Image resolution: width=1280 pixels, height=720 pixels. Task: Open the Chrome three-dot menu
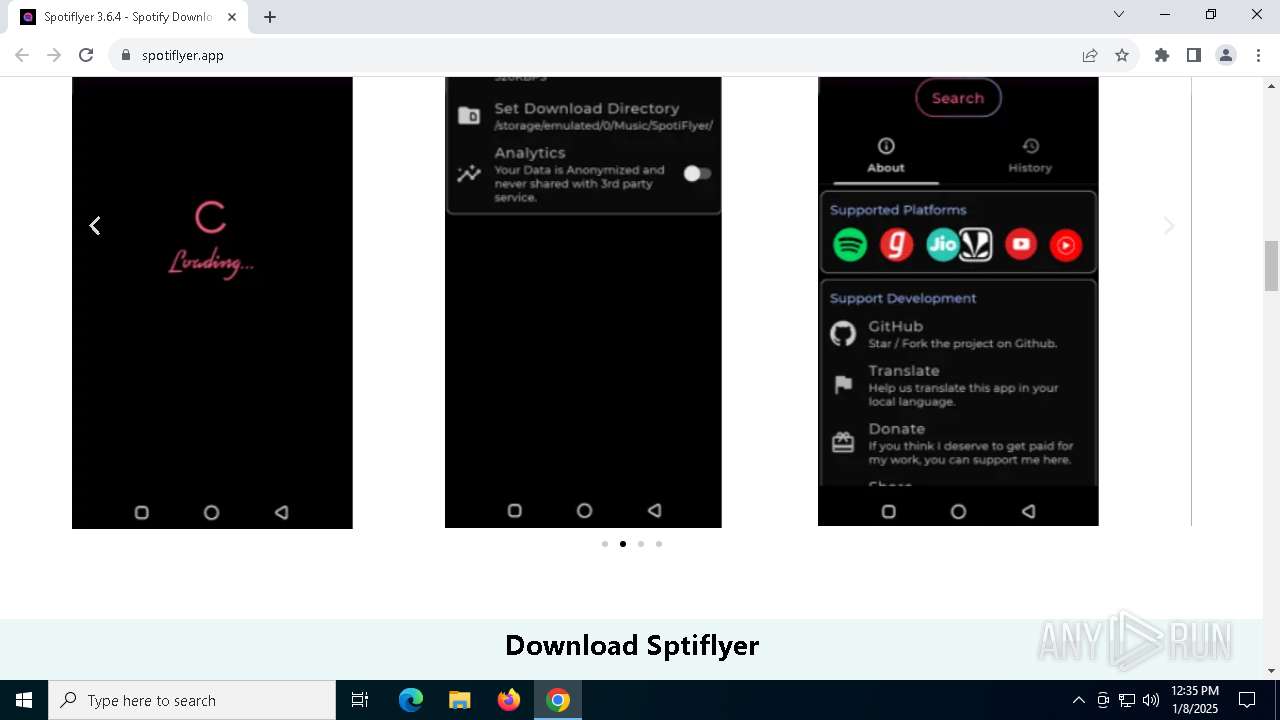pos(1257,55)
